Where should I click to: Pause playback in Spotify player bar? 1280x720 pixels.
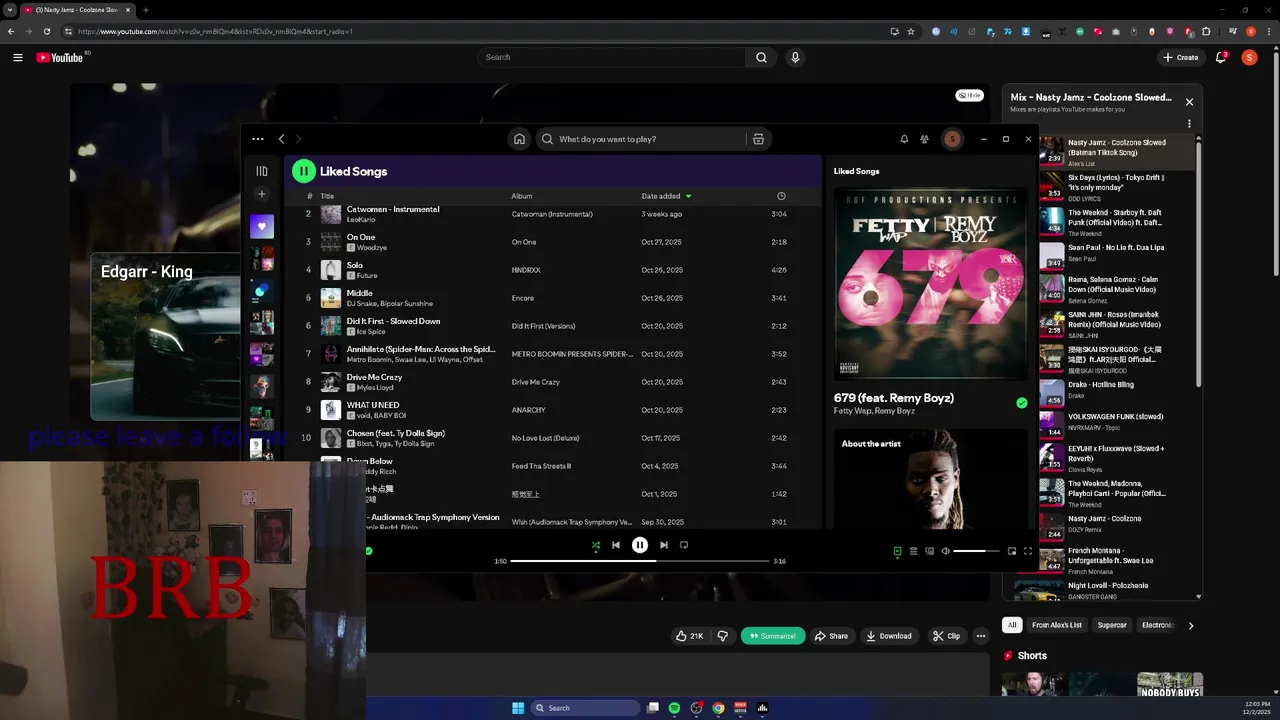pyautogui.click(x=640, y=545)
